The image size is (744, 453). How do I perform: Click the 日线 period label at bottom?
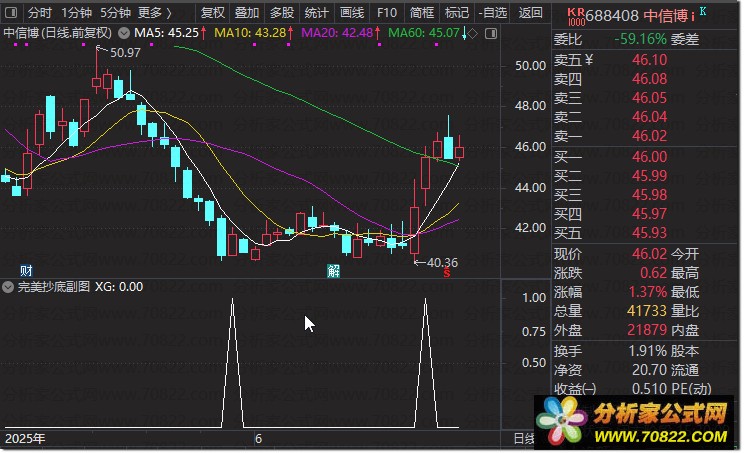pyautogui.click(x=524, y=439)
